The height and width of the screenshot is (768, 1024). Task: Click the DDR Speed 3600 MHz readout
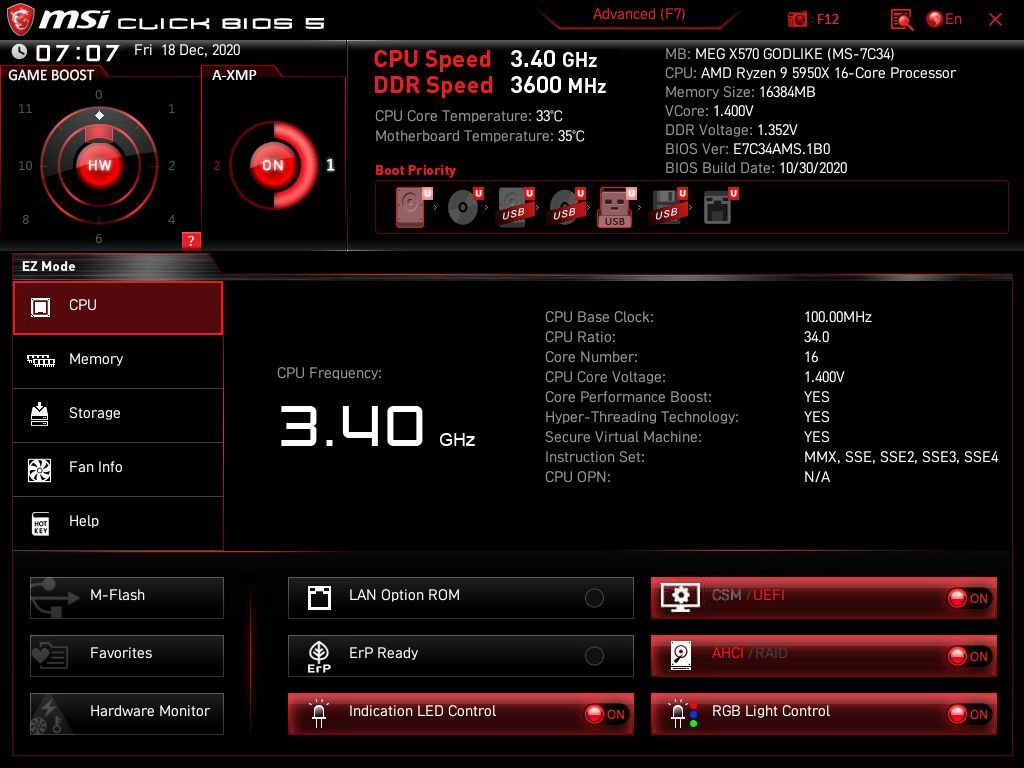tap(490, 86)
